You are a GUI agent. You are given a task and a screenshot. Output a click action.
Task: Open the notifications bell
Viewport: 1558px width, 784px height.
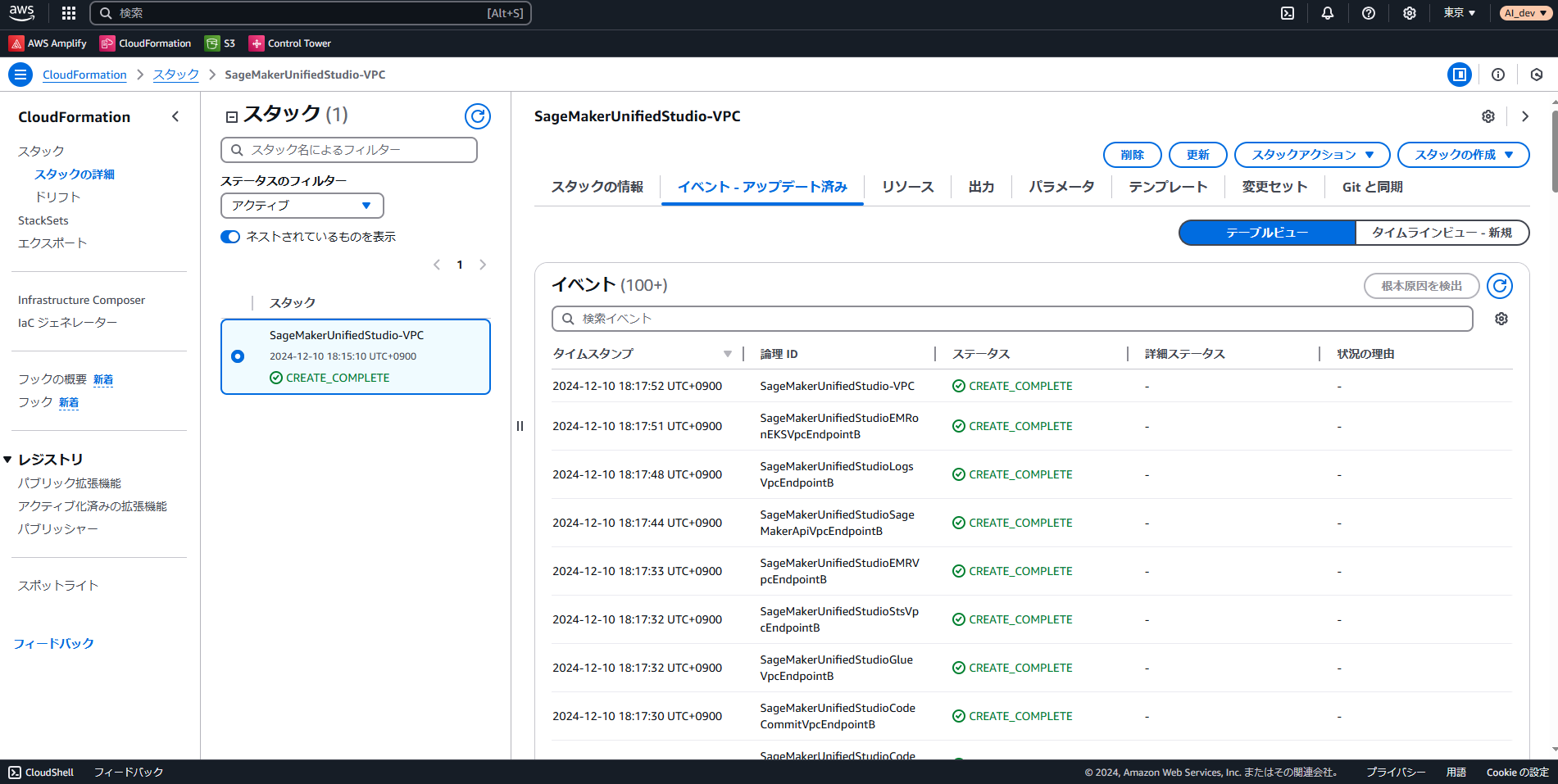point(1328,13)
